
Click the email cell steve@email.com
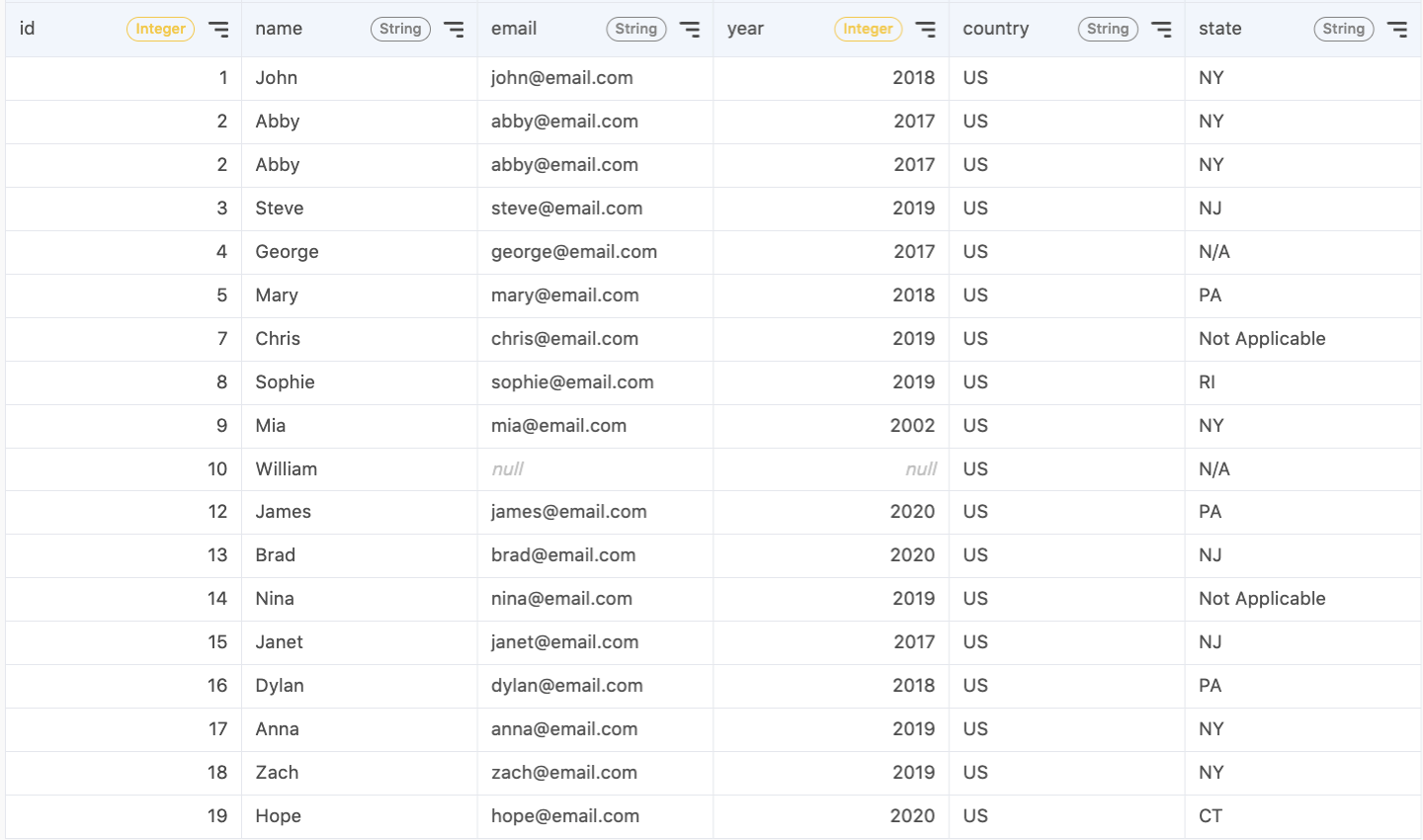[x=595, y=209]
